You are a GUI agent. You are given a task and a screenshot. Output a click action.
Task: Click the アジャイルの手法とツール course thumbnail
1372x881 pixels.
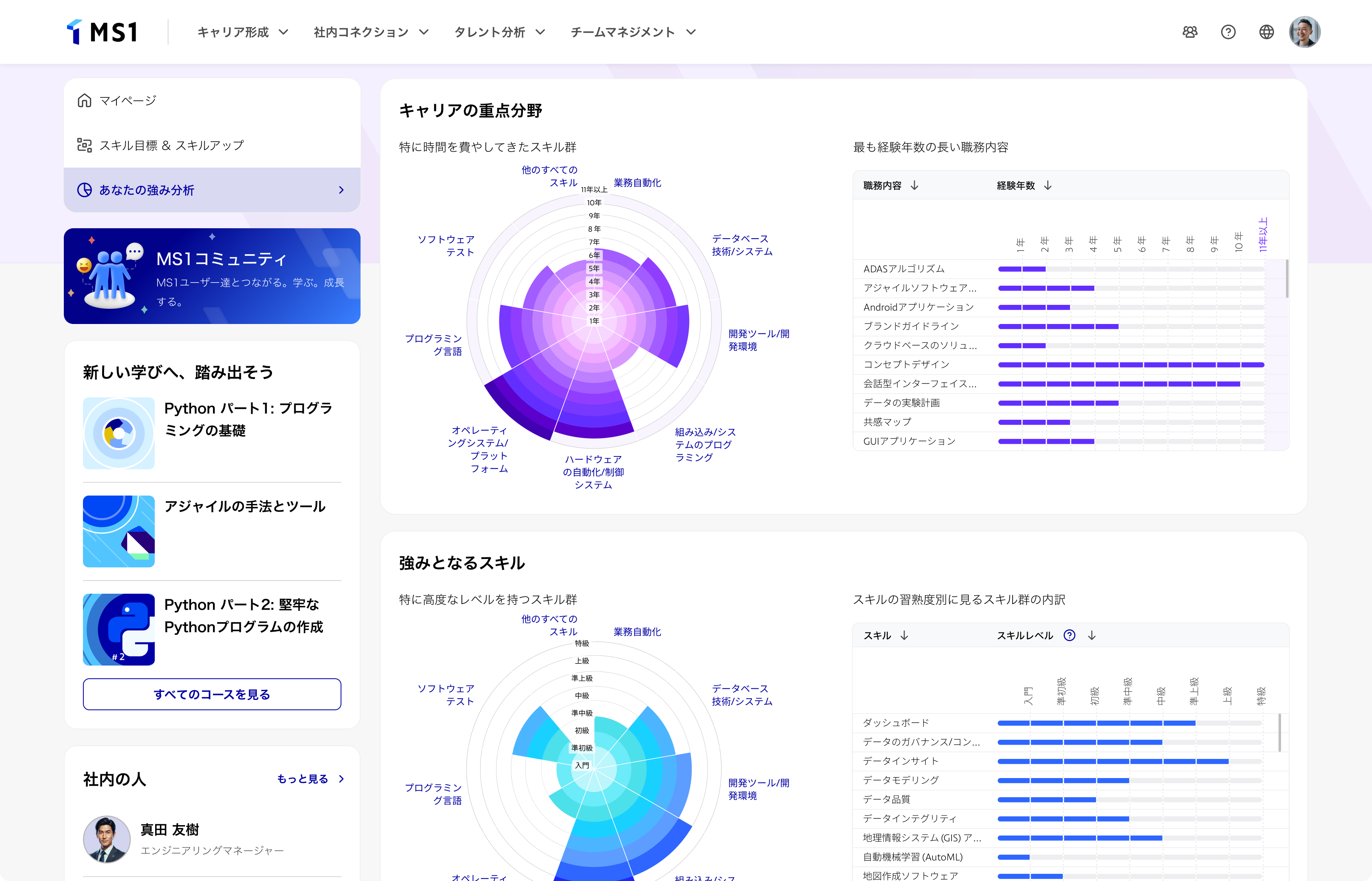coord(119,531)
